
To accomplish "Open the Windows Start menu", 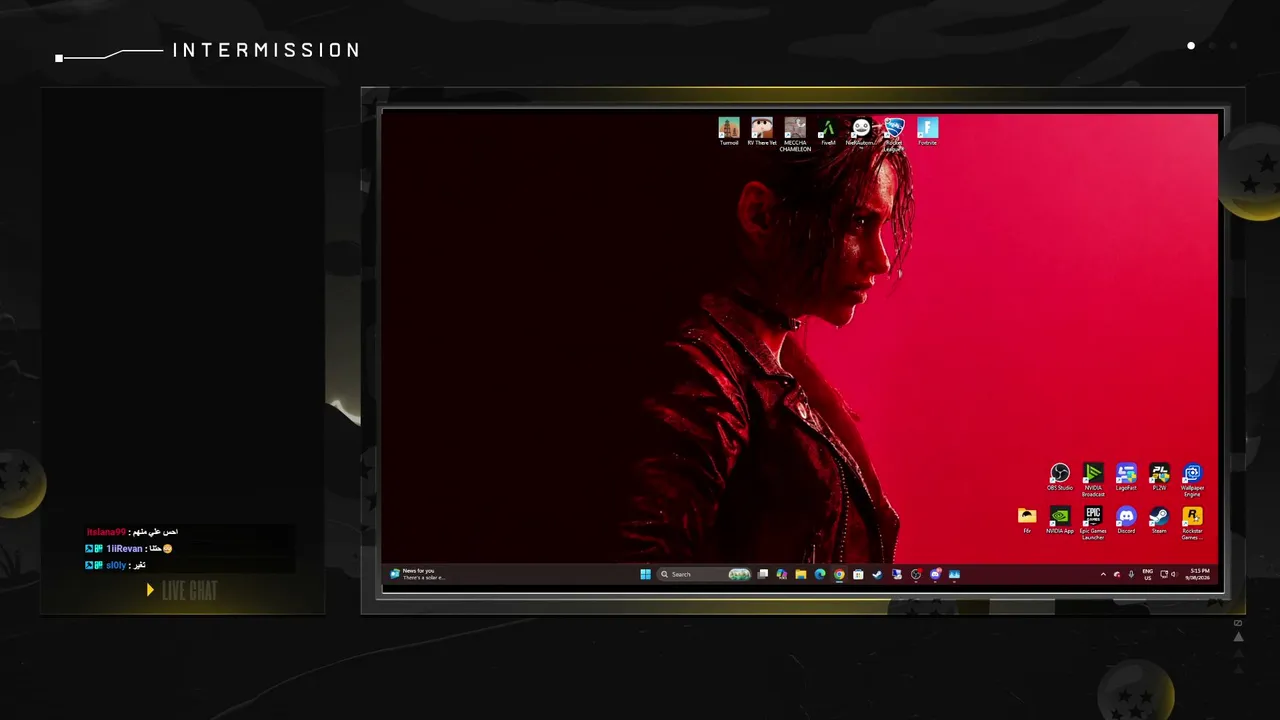I will pos(646,574).
